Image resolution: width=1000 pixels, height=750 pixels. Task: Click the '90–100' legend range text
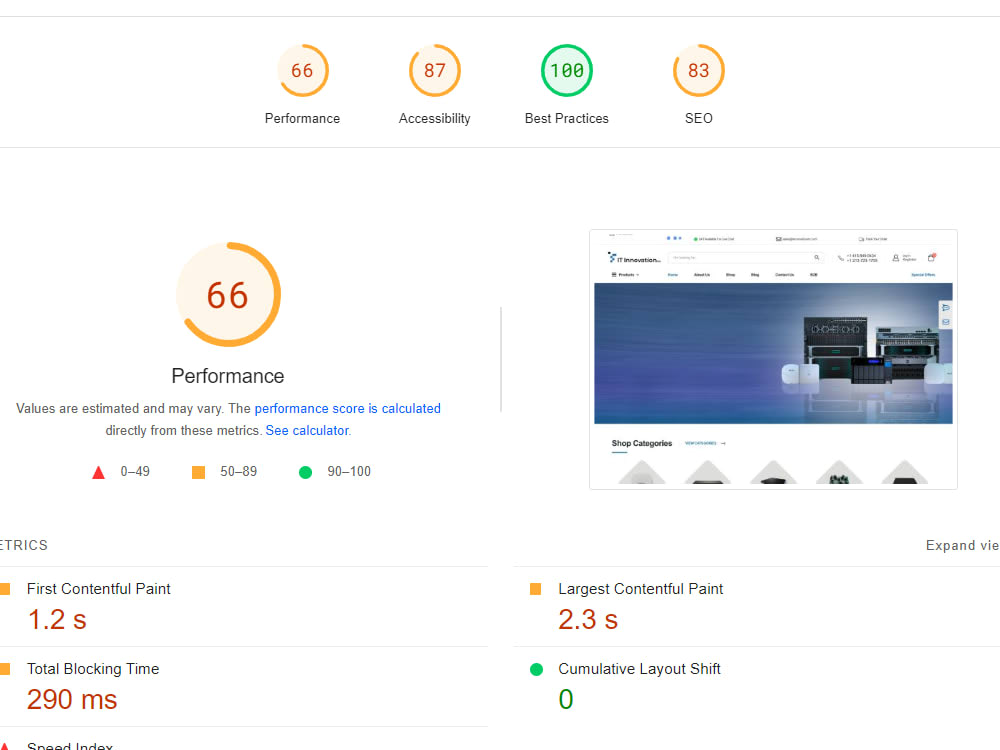[x=349, y=472]
